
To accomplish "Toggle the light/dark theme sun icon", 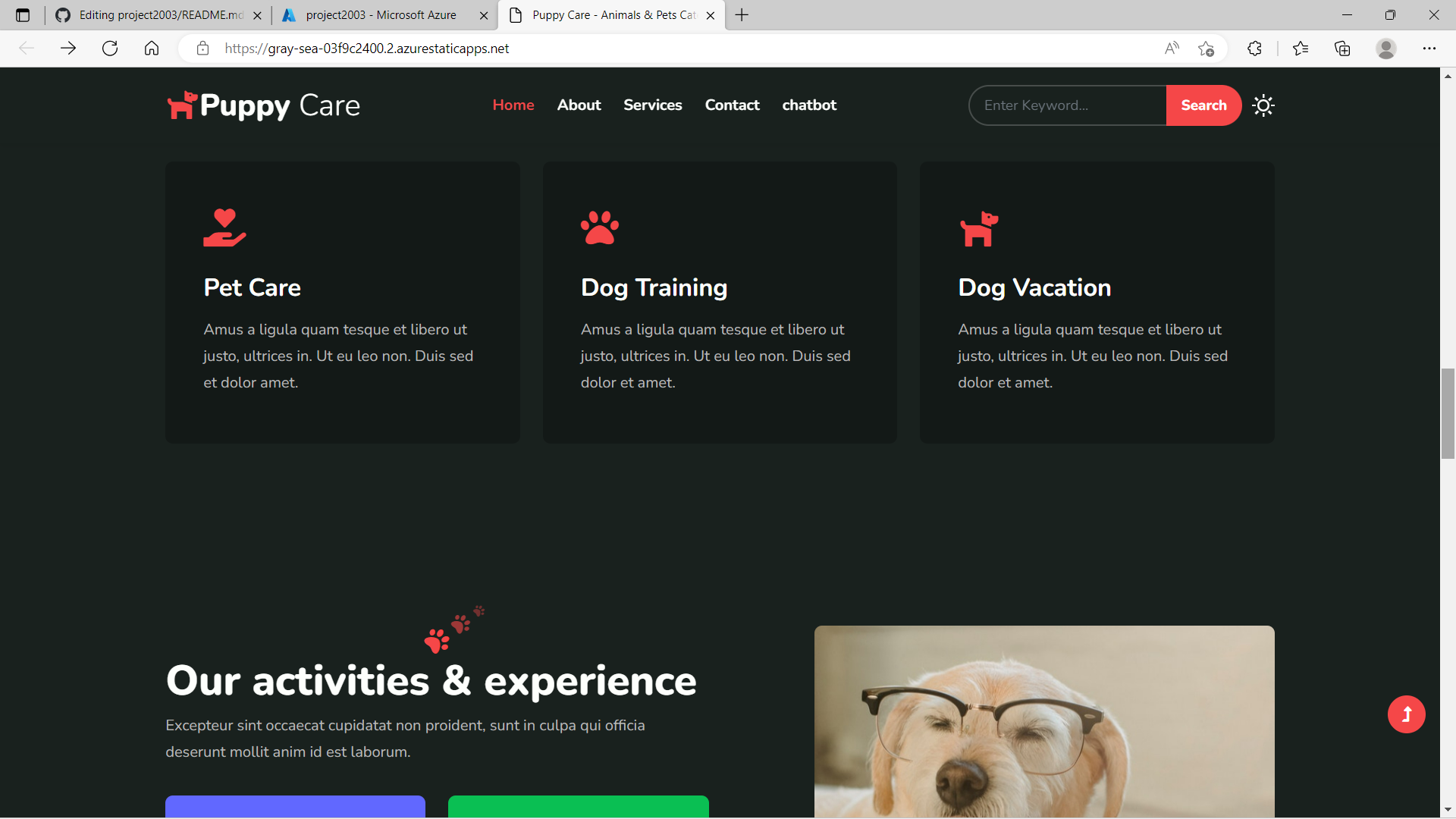I will pyautogui.click(x=1263, y=105).
